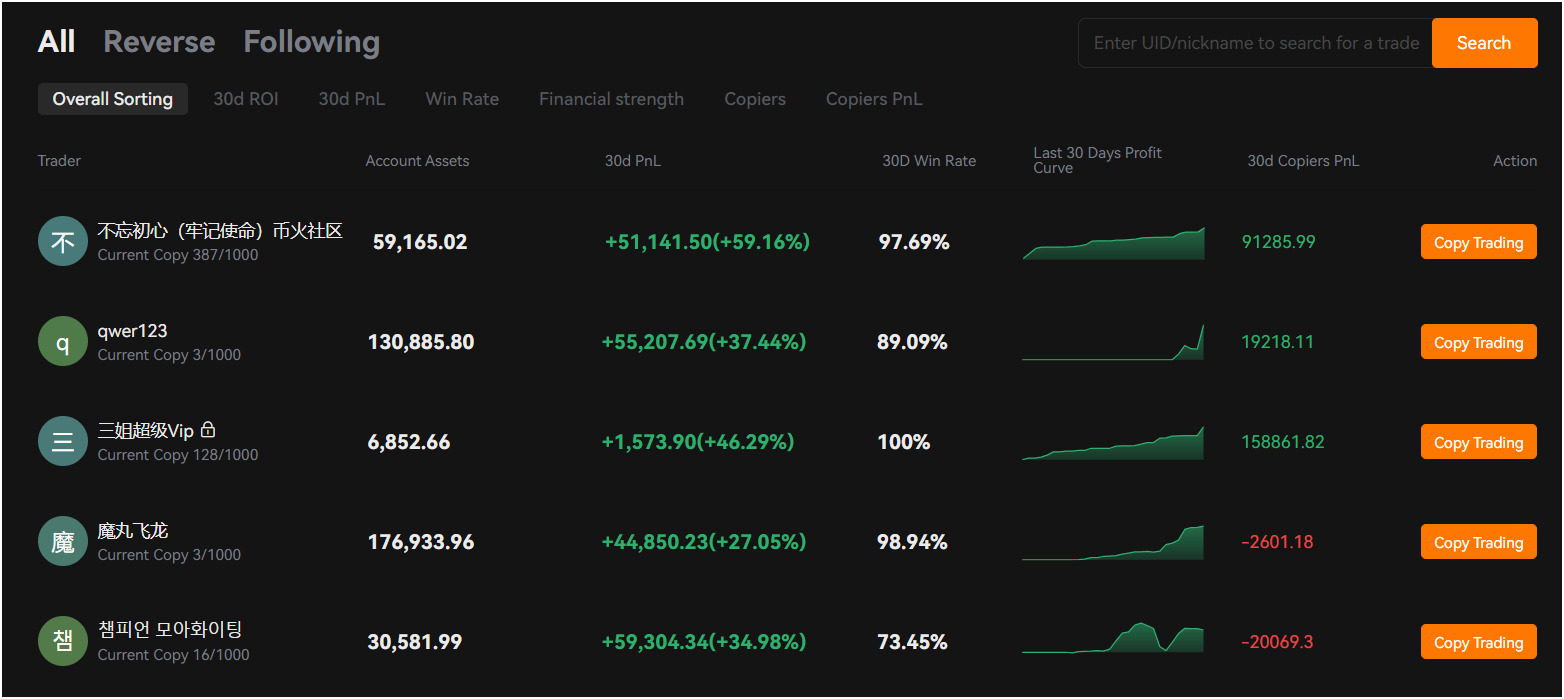The height and width of the screenshot is (699, 1564).
Task: Sort by Copiers tab
Action: coord(755,99)
